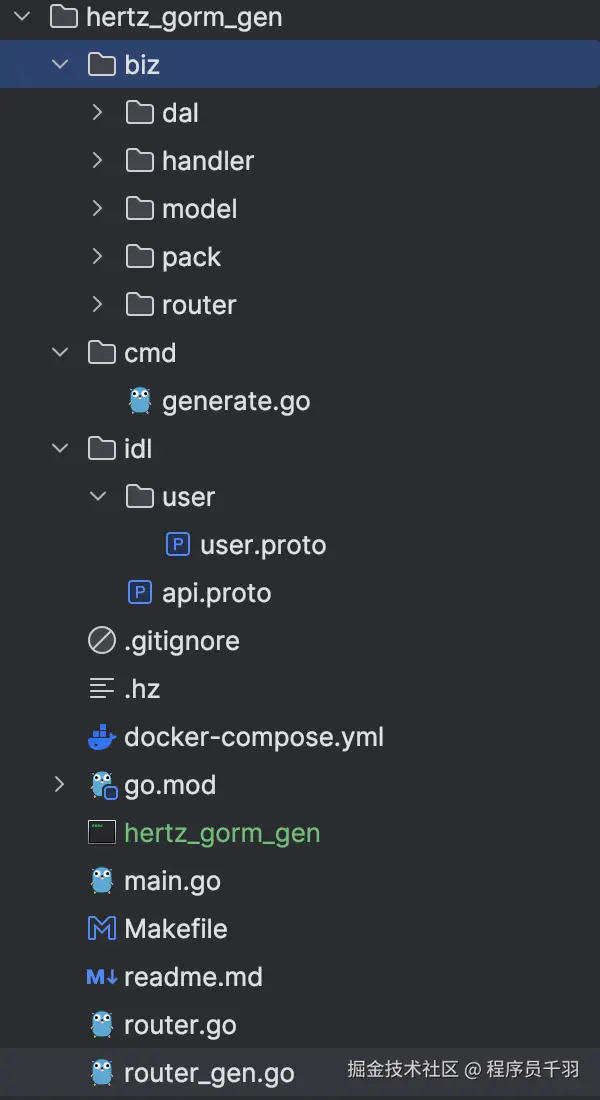
Task: Click the Docker whale icon for docker-compose.yml
Action: point(102,738)
